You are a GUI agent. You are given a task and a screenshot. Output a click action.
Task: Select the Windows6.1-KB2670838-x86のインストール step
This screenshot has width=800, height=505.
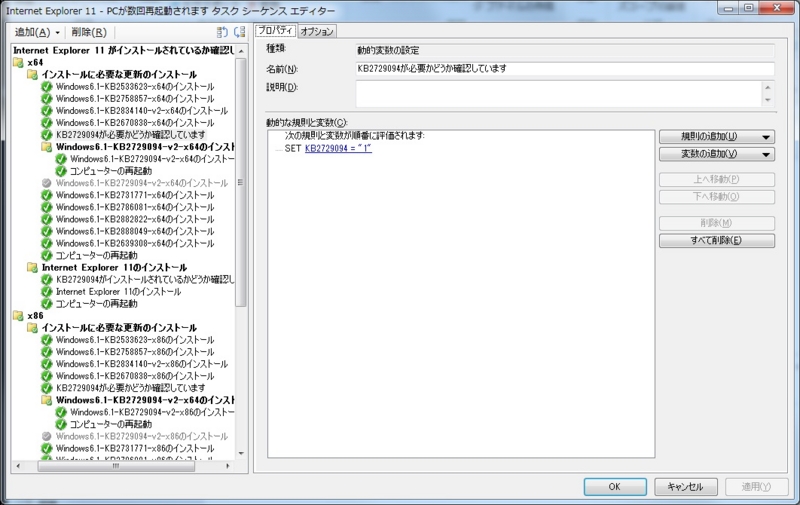(135, 376)
